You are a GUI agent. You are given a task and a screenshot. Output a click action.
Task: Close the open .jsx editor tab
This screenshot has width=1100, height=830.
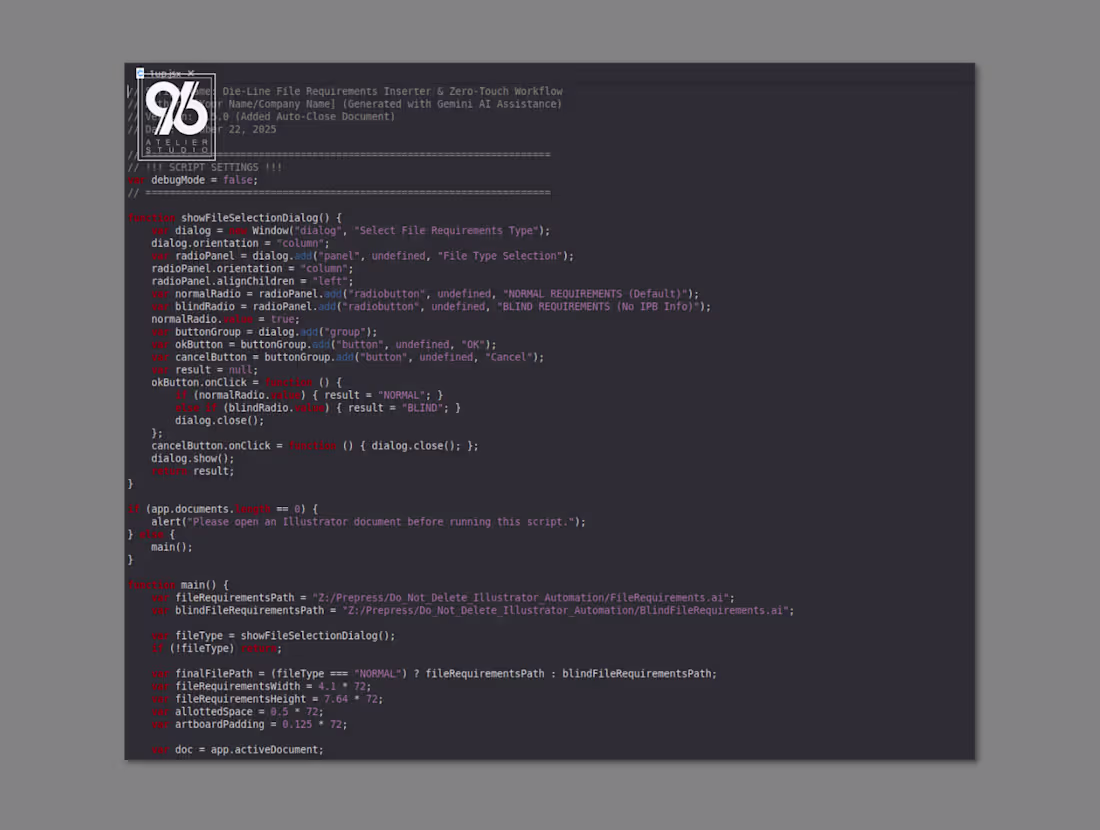(x=191, y=73)
